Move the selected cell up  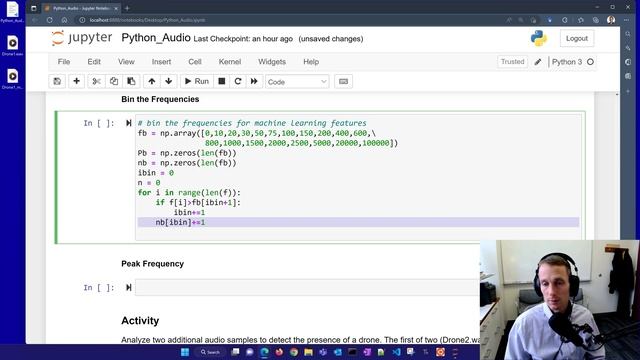151,81
